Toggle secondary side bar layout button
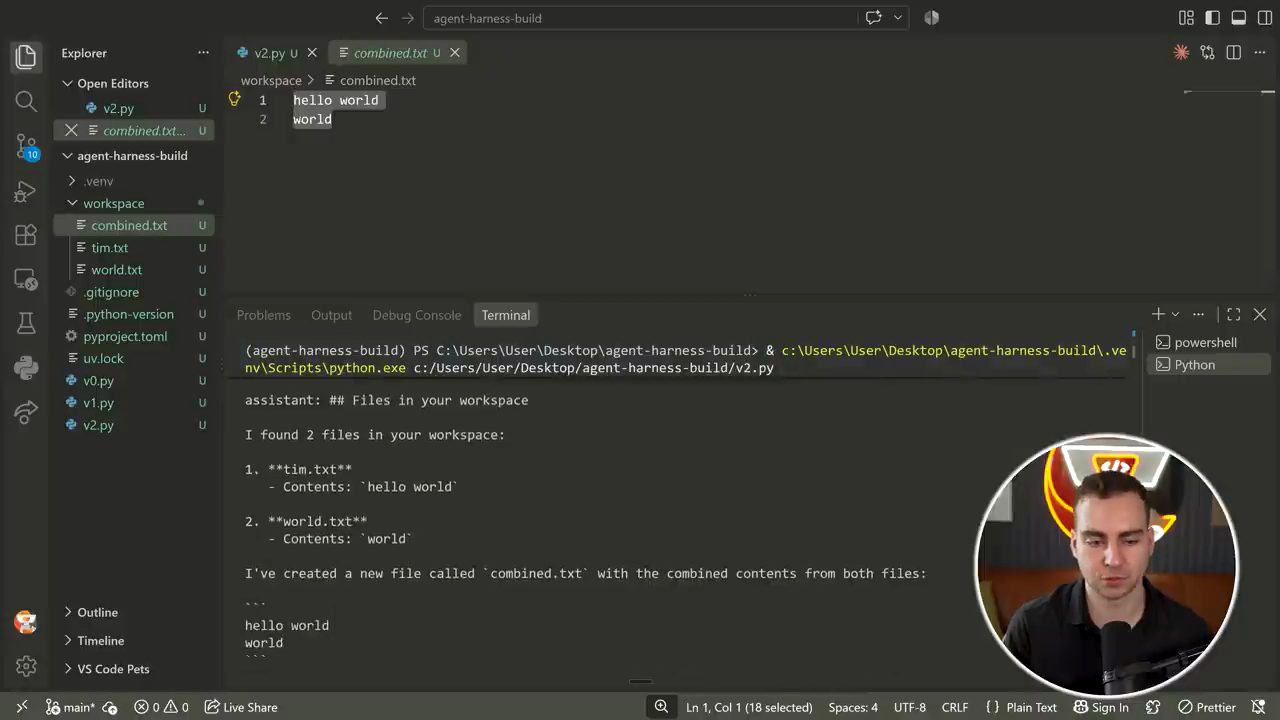The image size is (1280, 720). point(1264,18)
